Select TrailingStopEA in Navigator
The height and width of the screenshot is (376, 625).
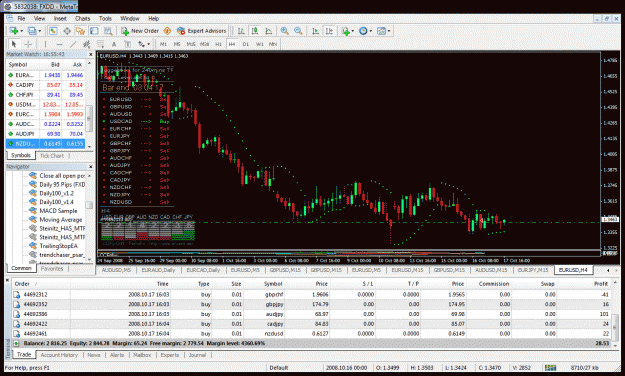pyautogui.click(x=58, y=246)
